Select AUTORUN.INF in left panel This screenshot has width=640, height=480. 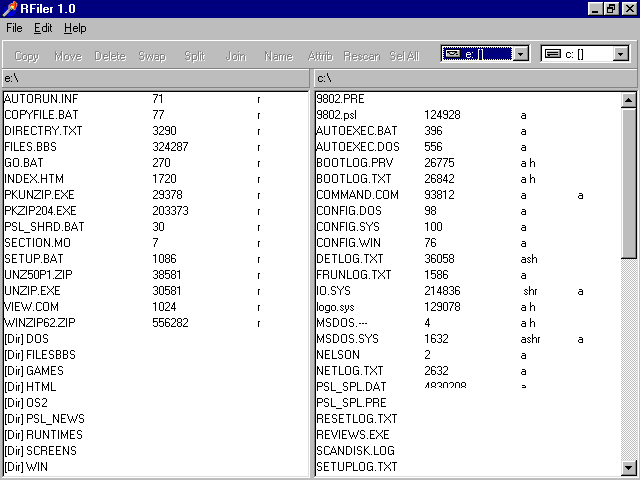pos(41,98)
